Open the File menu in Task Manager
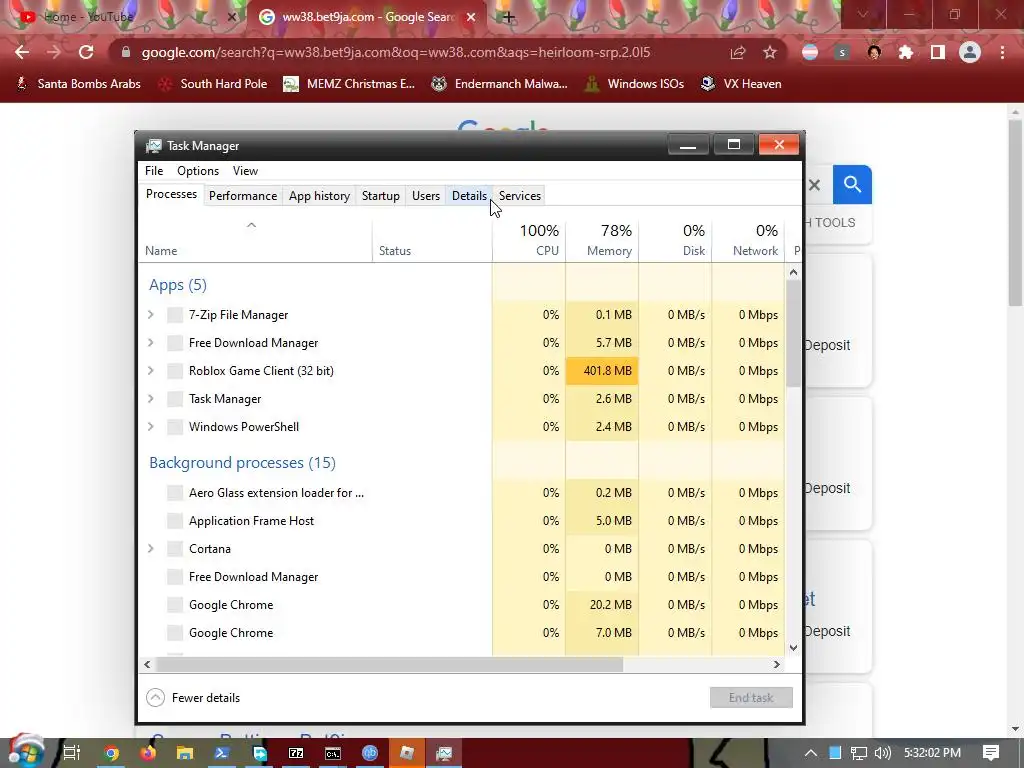 point(154,170)
